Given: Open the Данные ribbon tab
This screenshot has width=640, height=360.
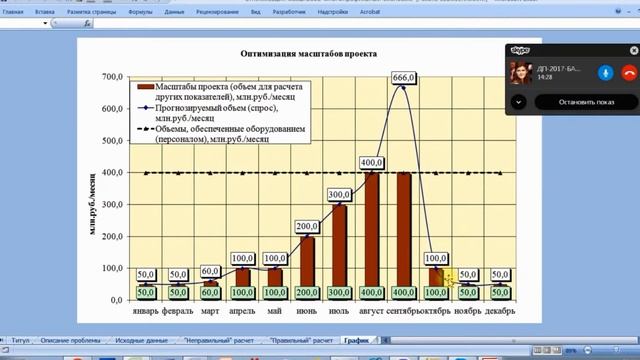Looking at the screenshot, I should pos(174,12).
